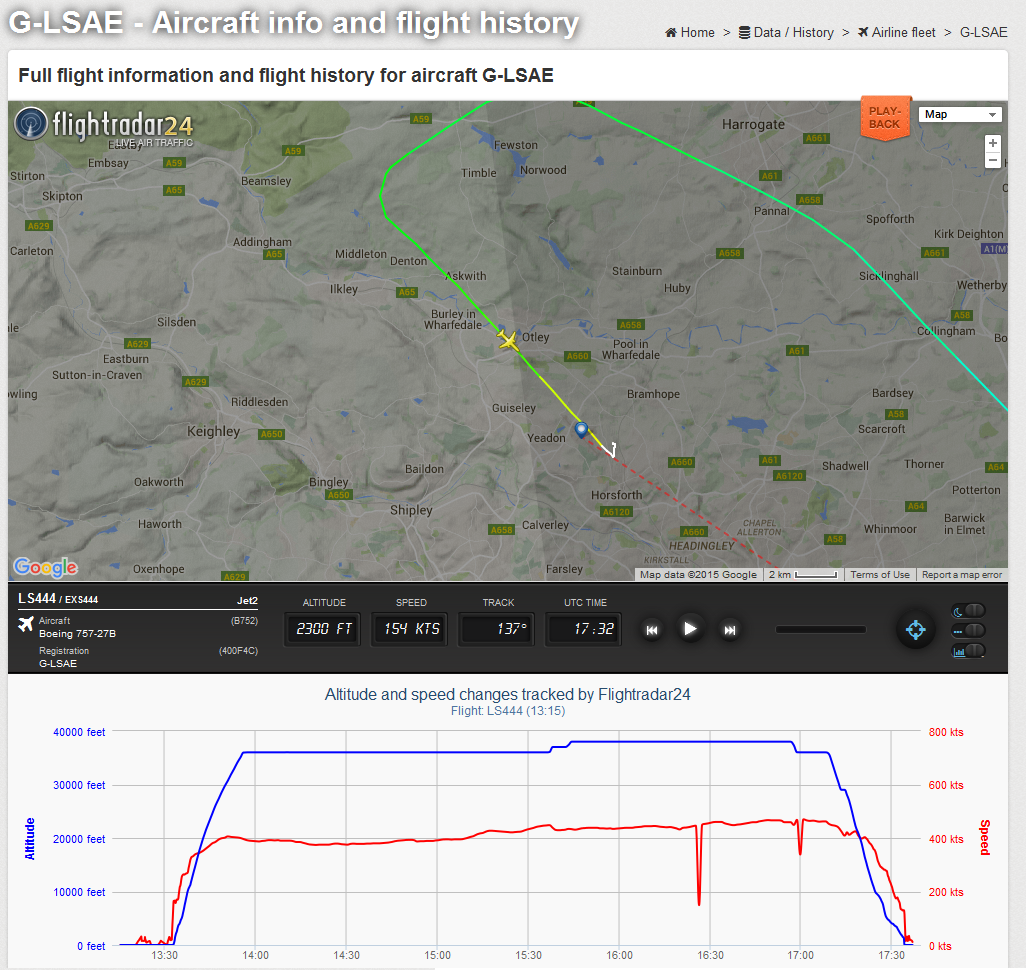1026x970 pixels.
Task: Click Report a map error link
Action: point(962,575)
